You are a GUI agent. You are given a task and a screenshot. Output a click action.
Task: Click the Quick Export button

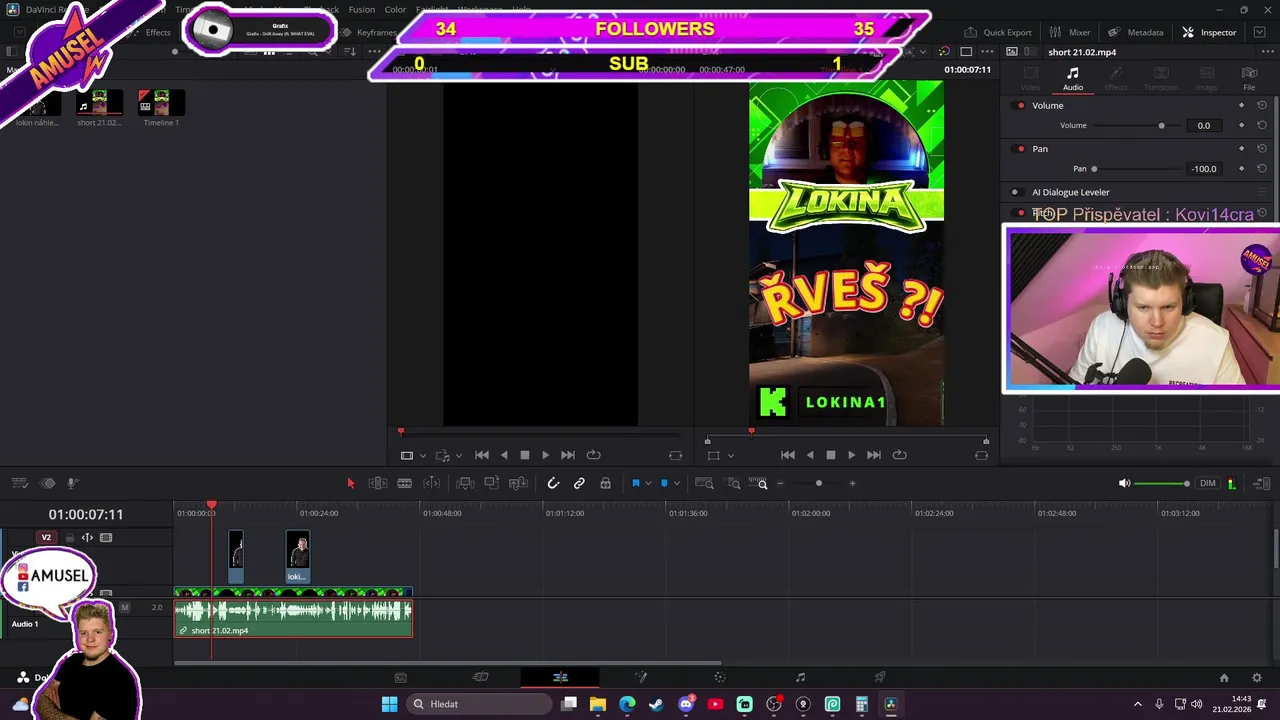coord(998,32)
